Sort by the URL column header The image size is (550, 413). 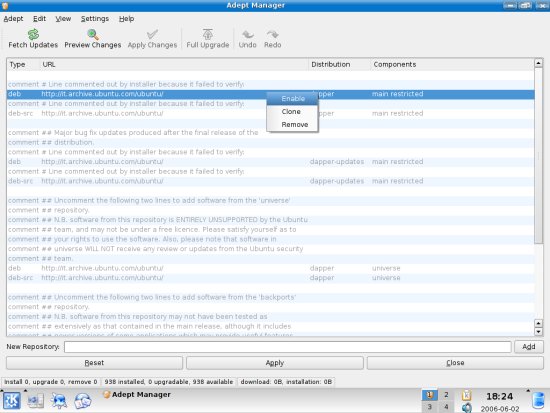tap(174, 65)
